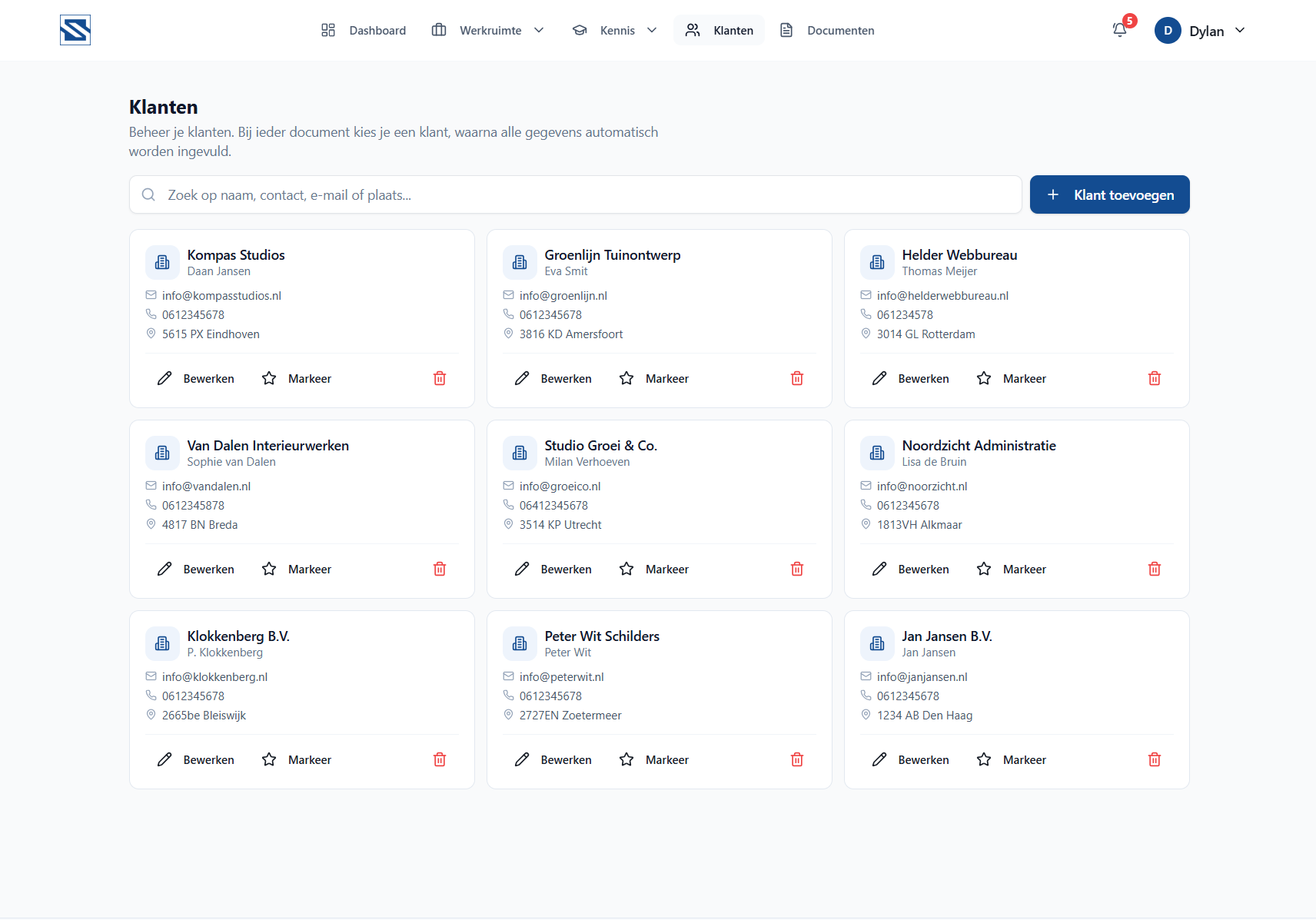Click Kompas Studios building icon
The image size is (1316, 920).
[x=162, y=262]
